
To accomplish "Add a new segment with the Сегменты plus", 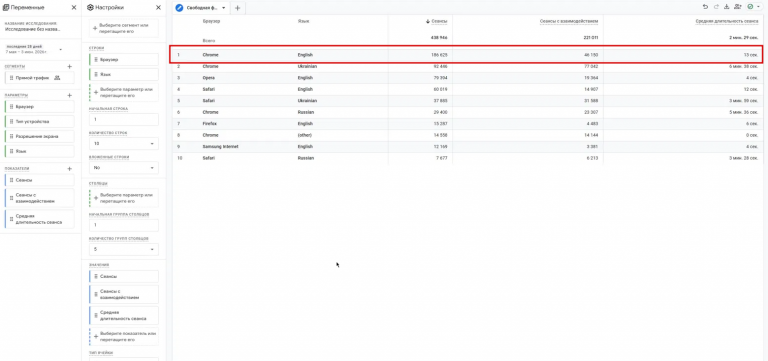I will coord(70,67).
